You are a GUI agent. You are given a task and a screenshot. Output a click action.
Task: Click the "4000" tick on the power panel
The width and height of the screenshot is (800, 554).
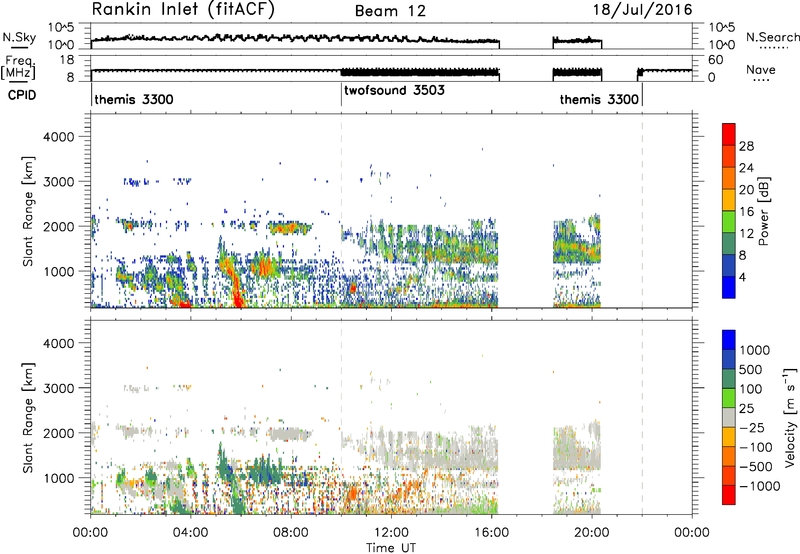coord(58,137)
